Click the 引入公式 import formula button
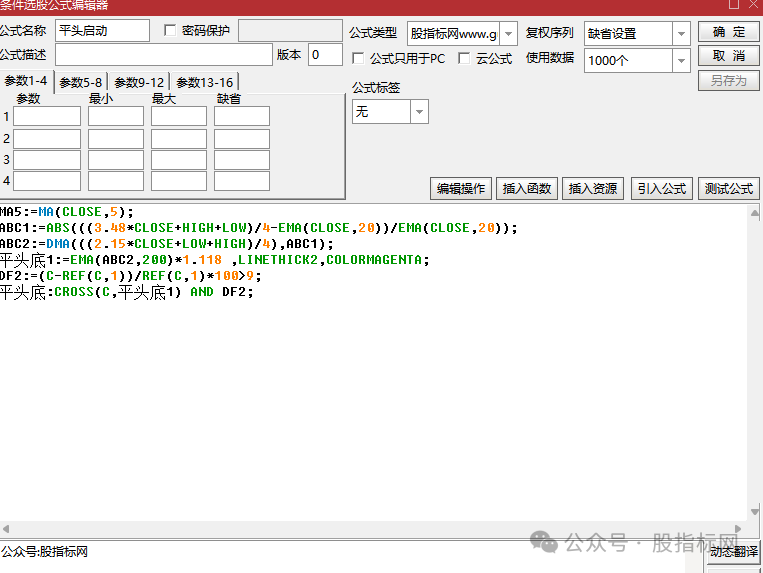 coord(662,188)
